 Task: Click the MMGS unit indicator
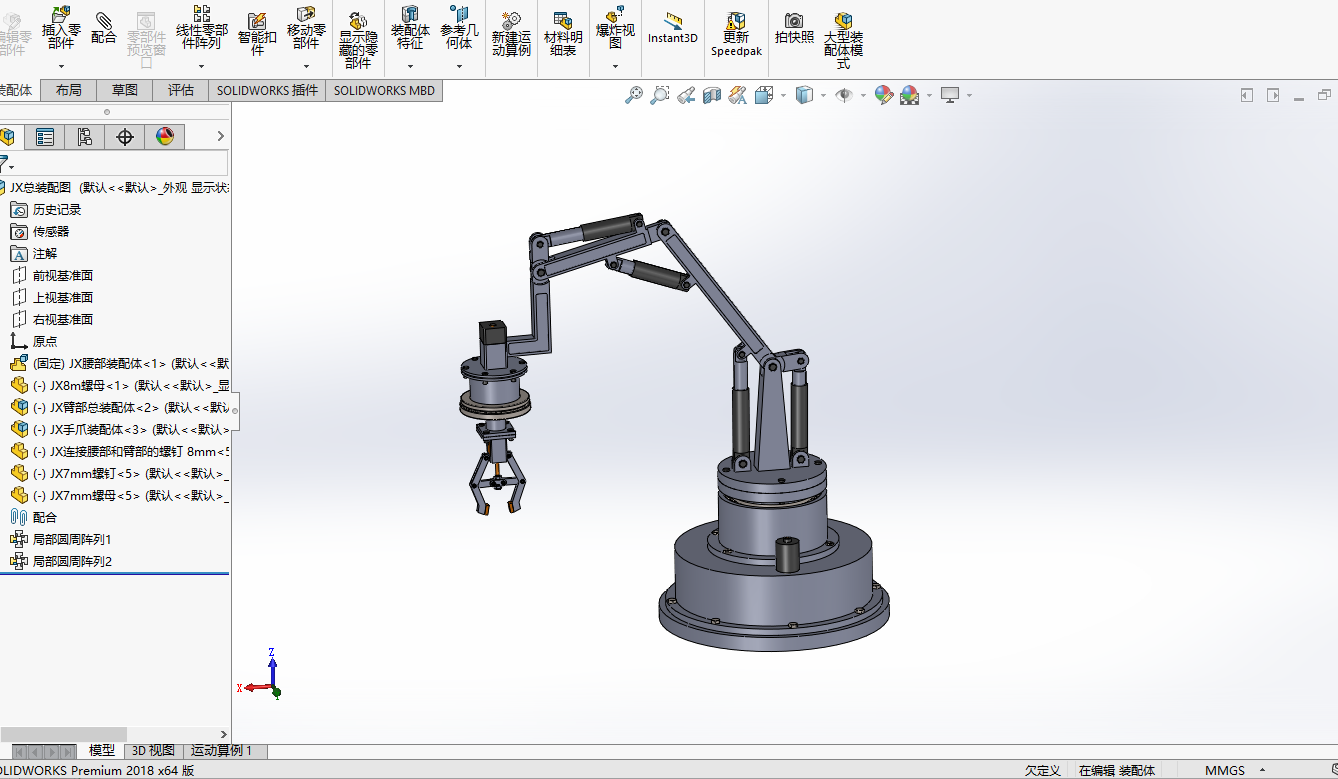tap(1226, 770)
